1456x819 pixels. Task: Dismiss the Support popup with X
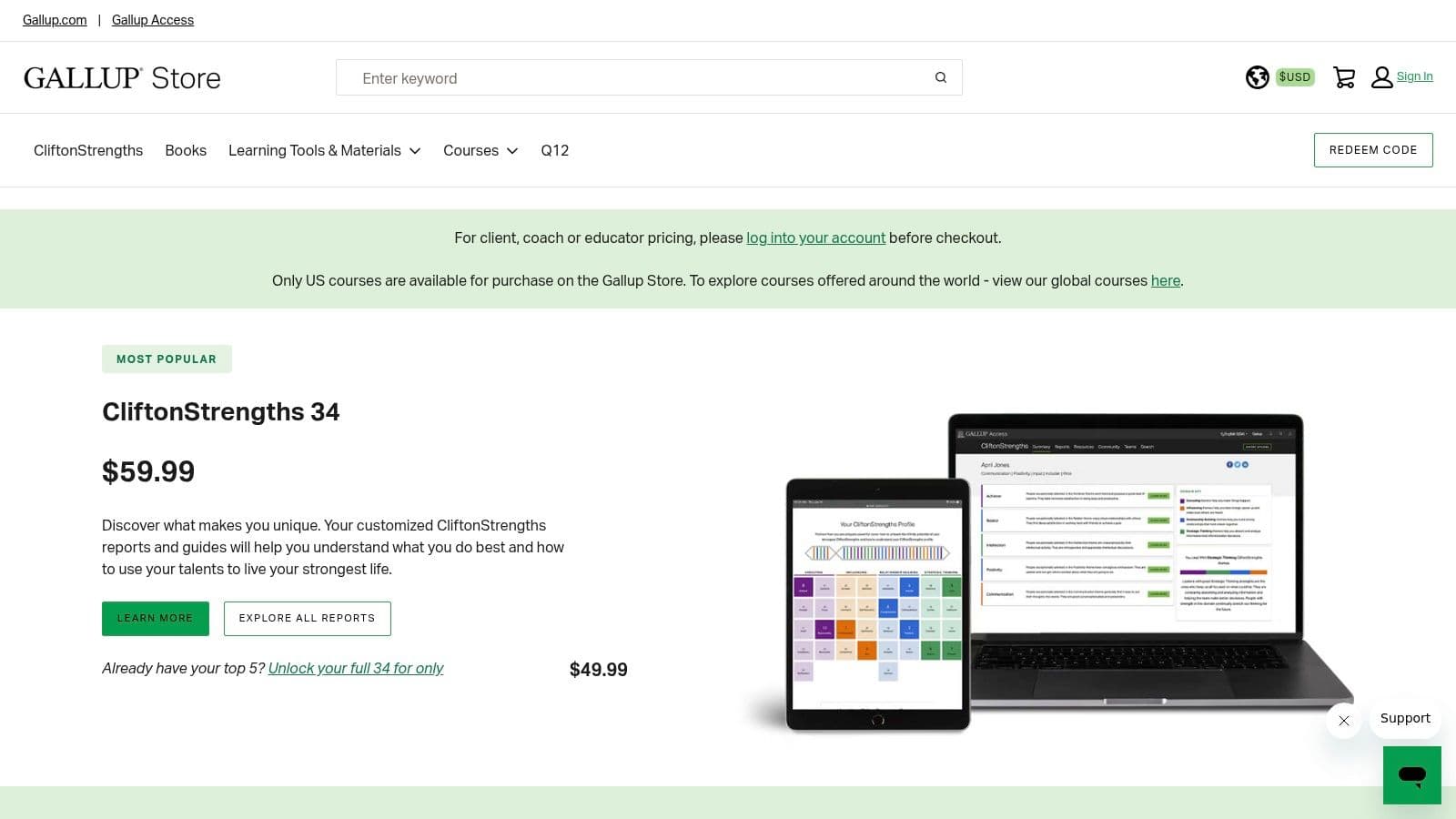coord(1344,721)
